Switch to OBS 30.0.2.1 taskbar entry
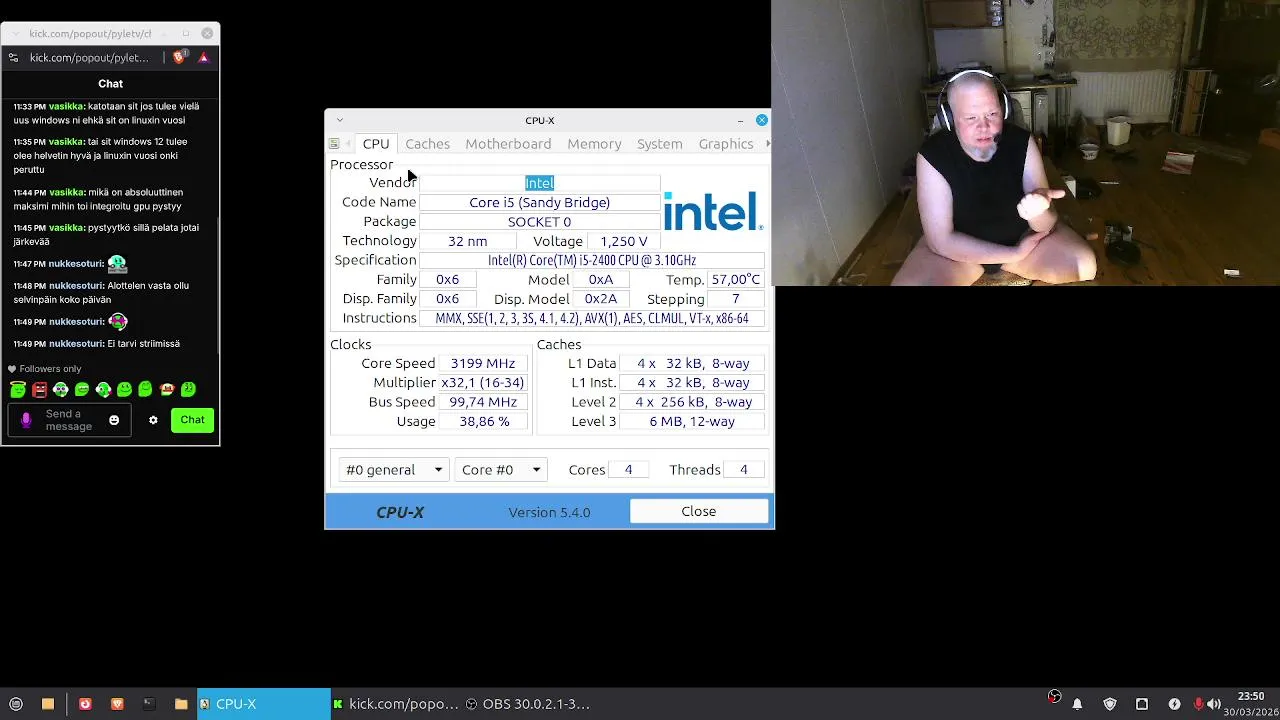The image size is (1280, 720). 529,704
